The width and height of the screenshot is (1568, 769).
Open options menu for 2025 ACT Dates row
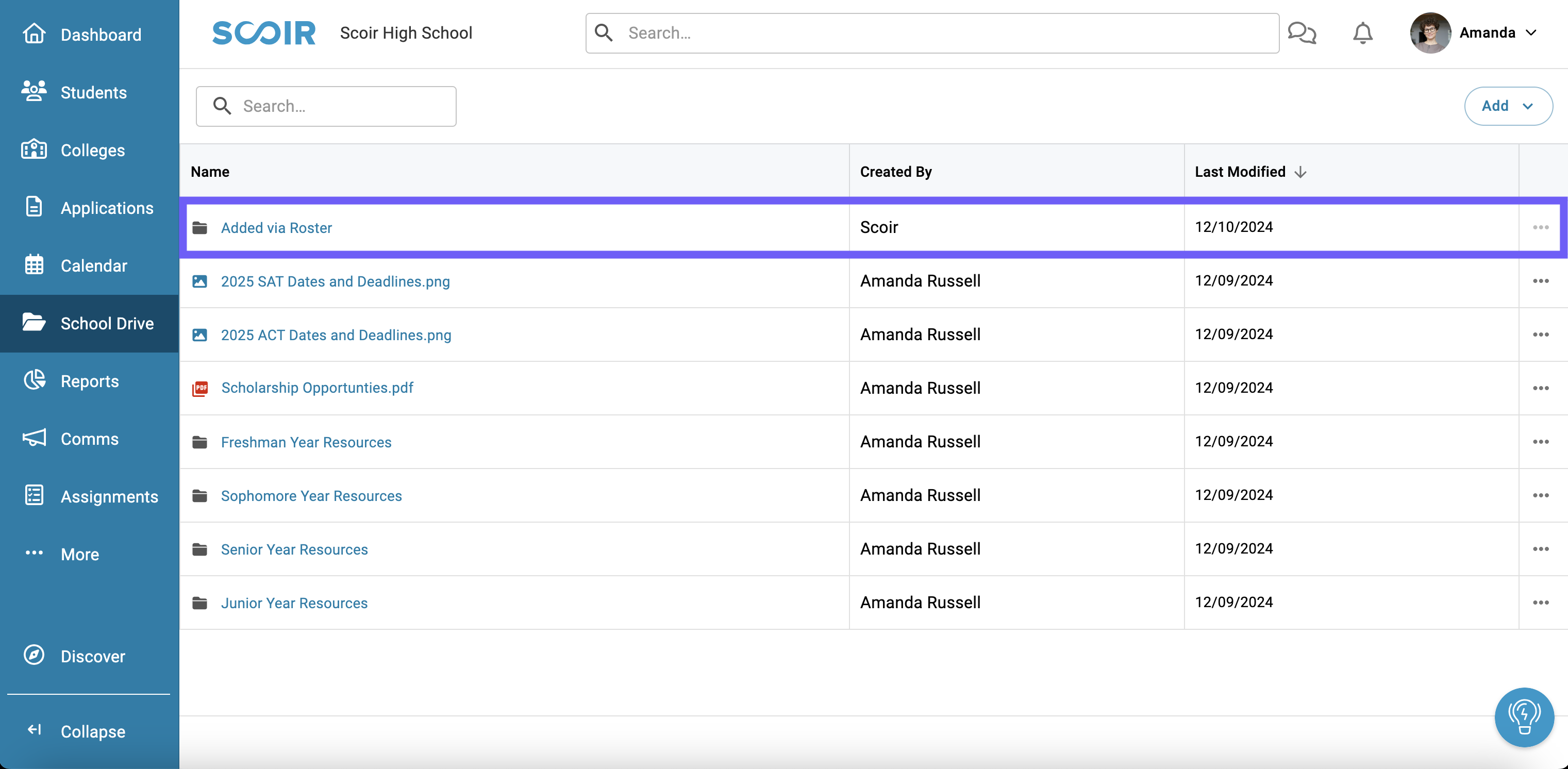pos(1541,335)
